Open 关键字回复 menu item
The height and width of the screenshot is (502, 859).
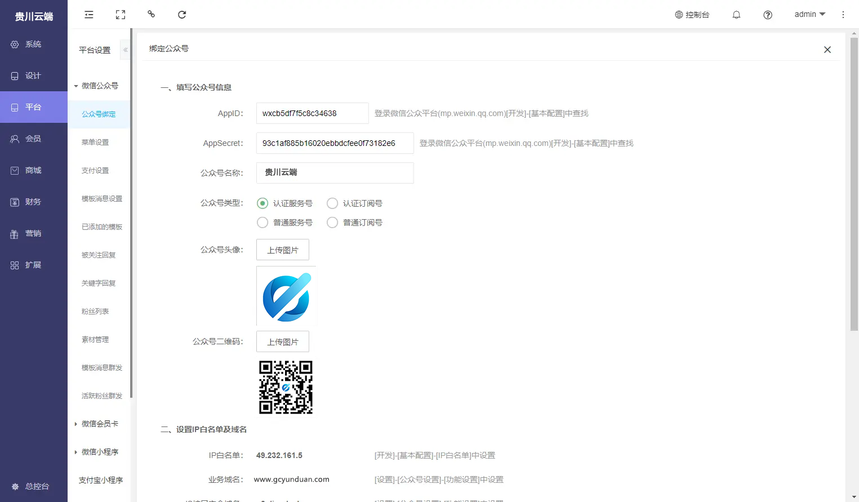pyautogui.click(x=99, y=283)
